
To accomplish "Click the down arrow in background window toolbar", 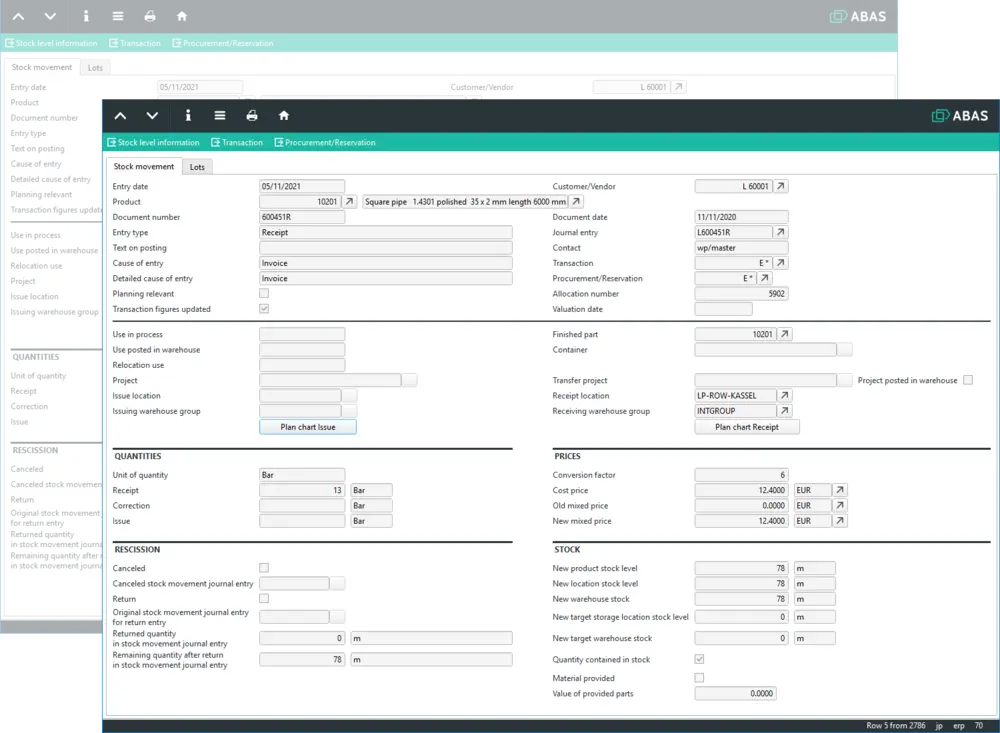I will 50,16.
